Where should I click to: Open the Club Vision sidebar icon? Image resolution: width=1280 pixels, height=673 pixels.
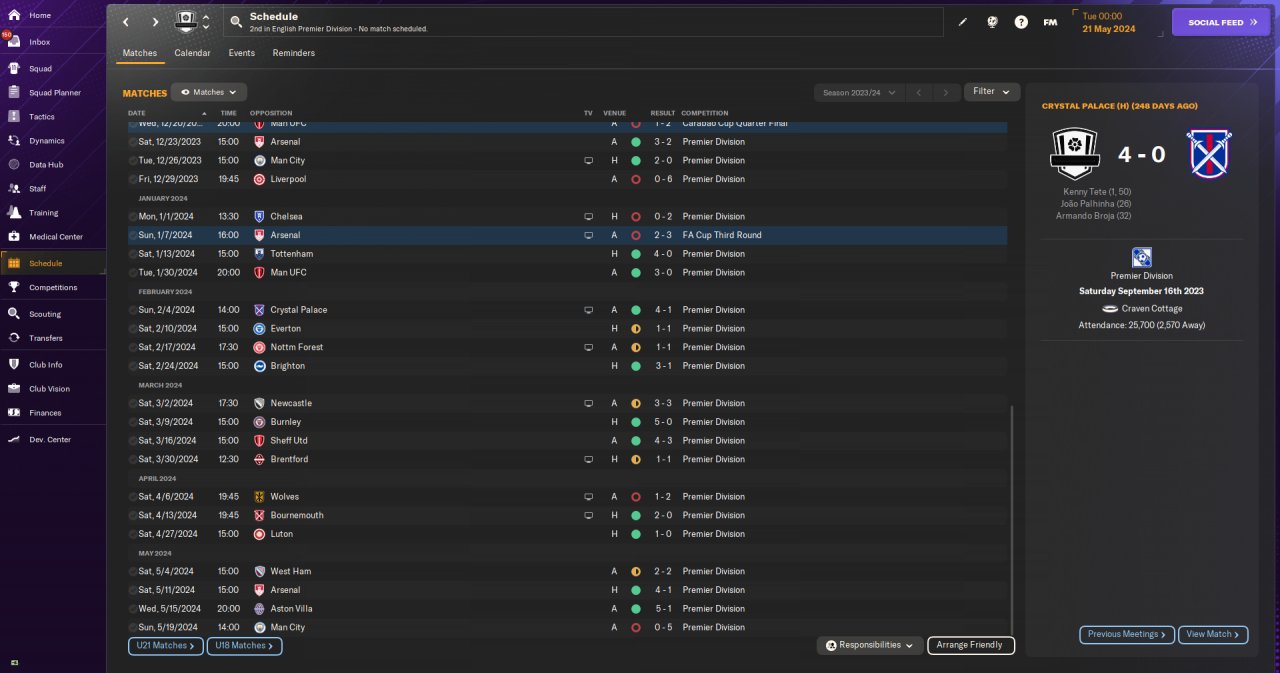point(14,389)
